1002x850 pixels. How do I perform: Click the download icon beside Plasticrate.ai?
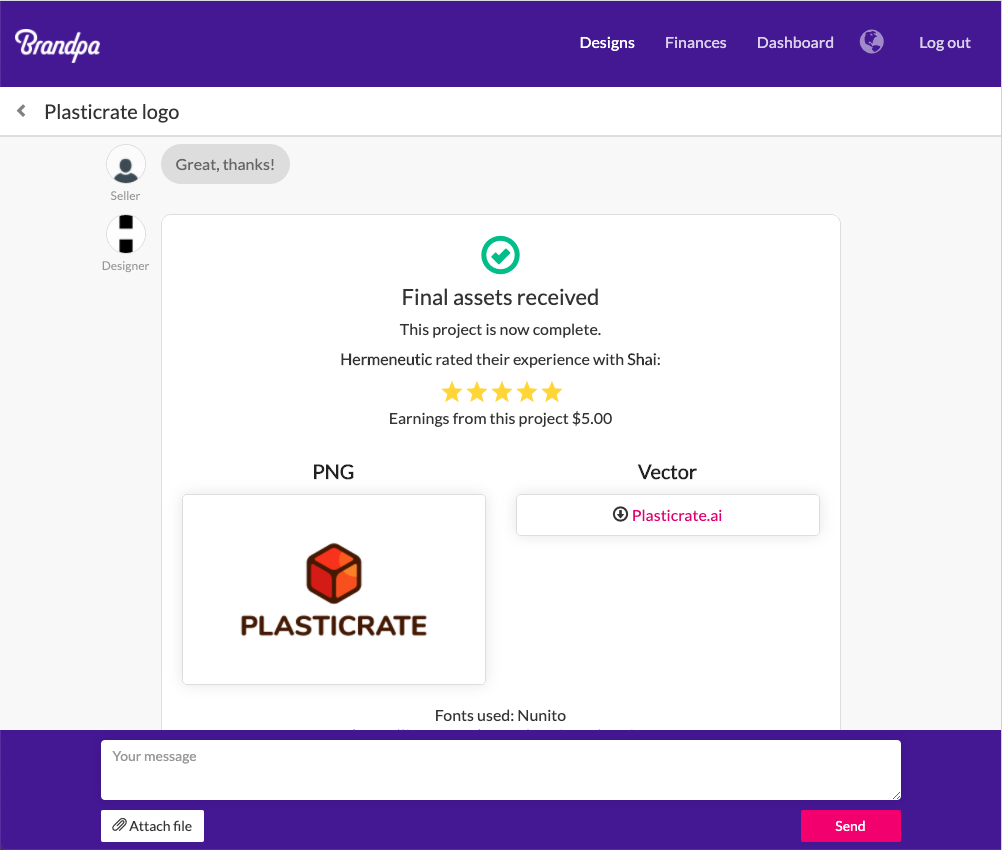tap(620, 514)
